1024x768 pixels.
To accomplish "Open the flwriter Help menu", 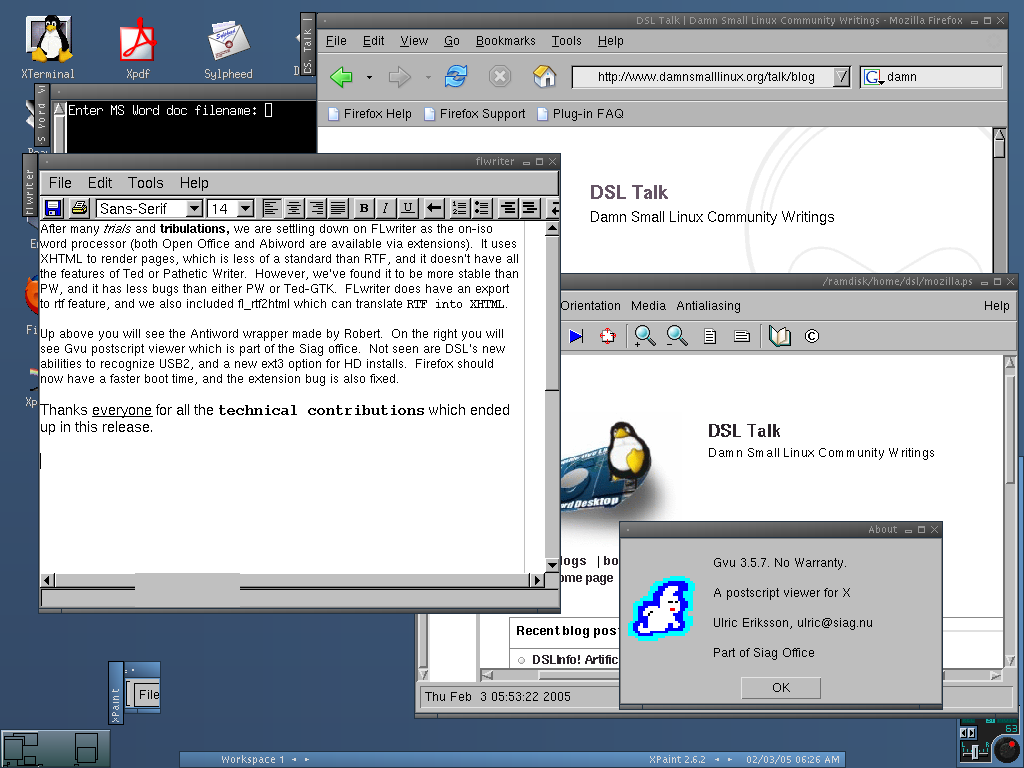I will coord(194,183).
